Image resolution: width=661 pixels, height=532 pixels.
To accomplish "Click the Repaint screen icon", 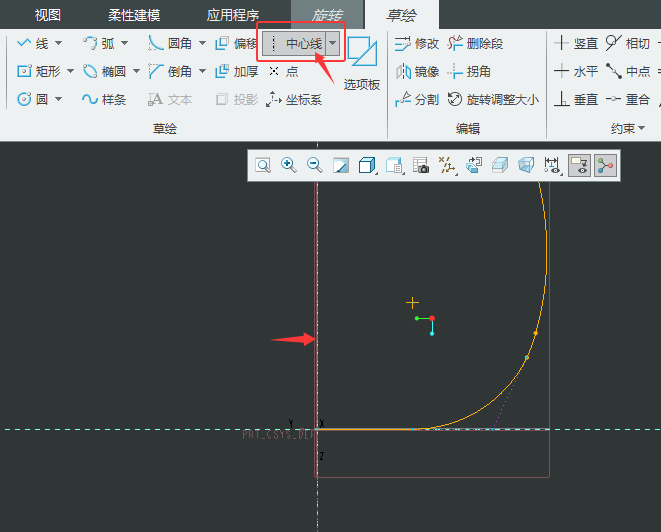I will tap(341, 165).
